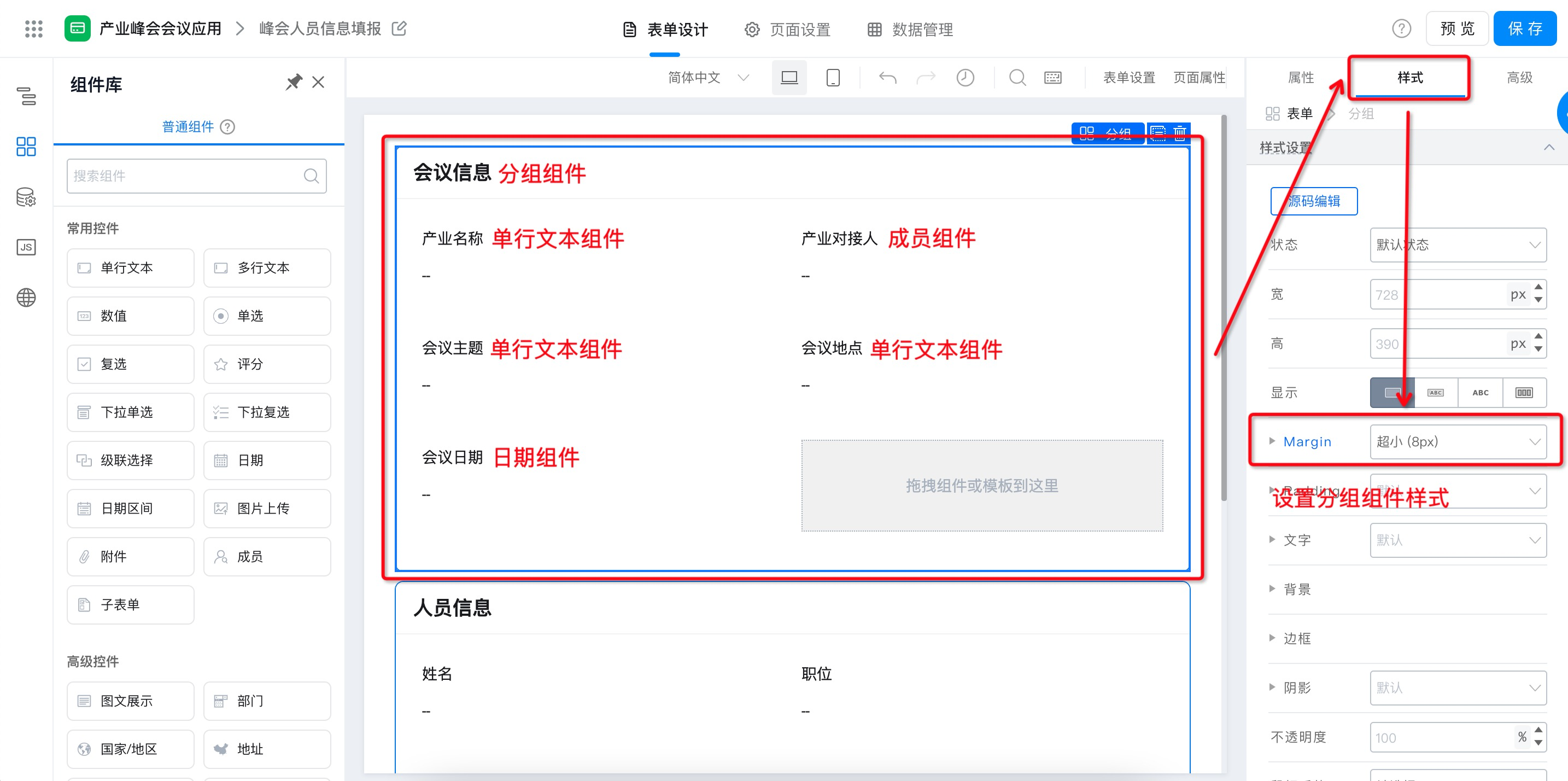
Task: Select the ABC text-only display mode
Action: click(1480, 393)
